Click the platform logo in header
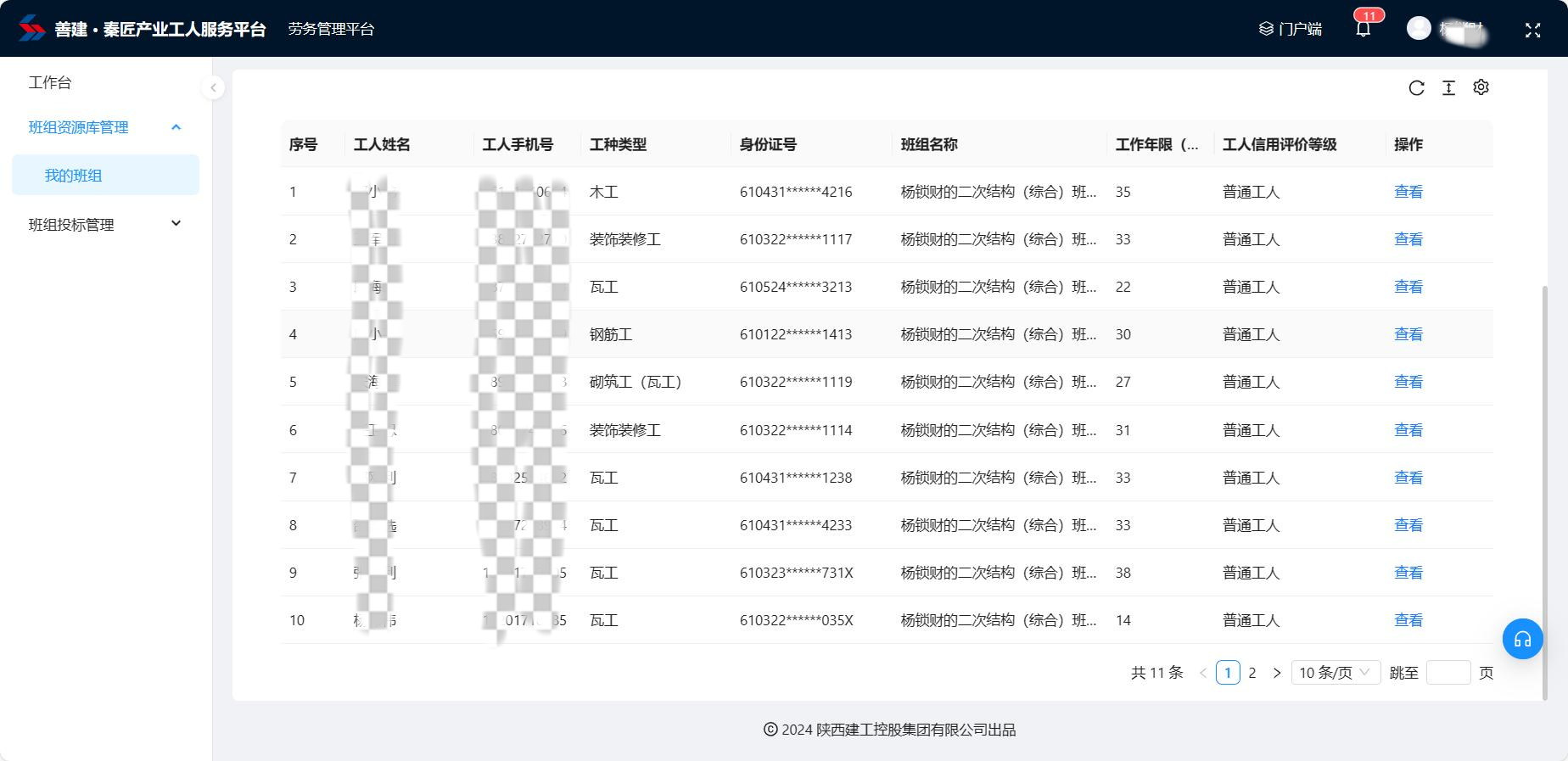The height and width of the screenshot is (761, 1568). (32, 29)
